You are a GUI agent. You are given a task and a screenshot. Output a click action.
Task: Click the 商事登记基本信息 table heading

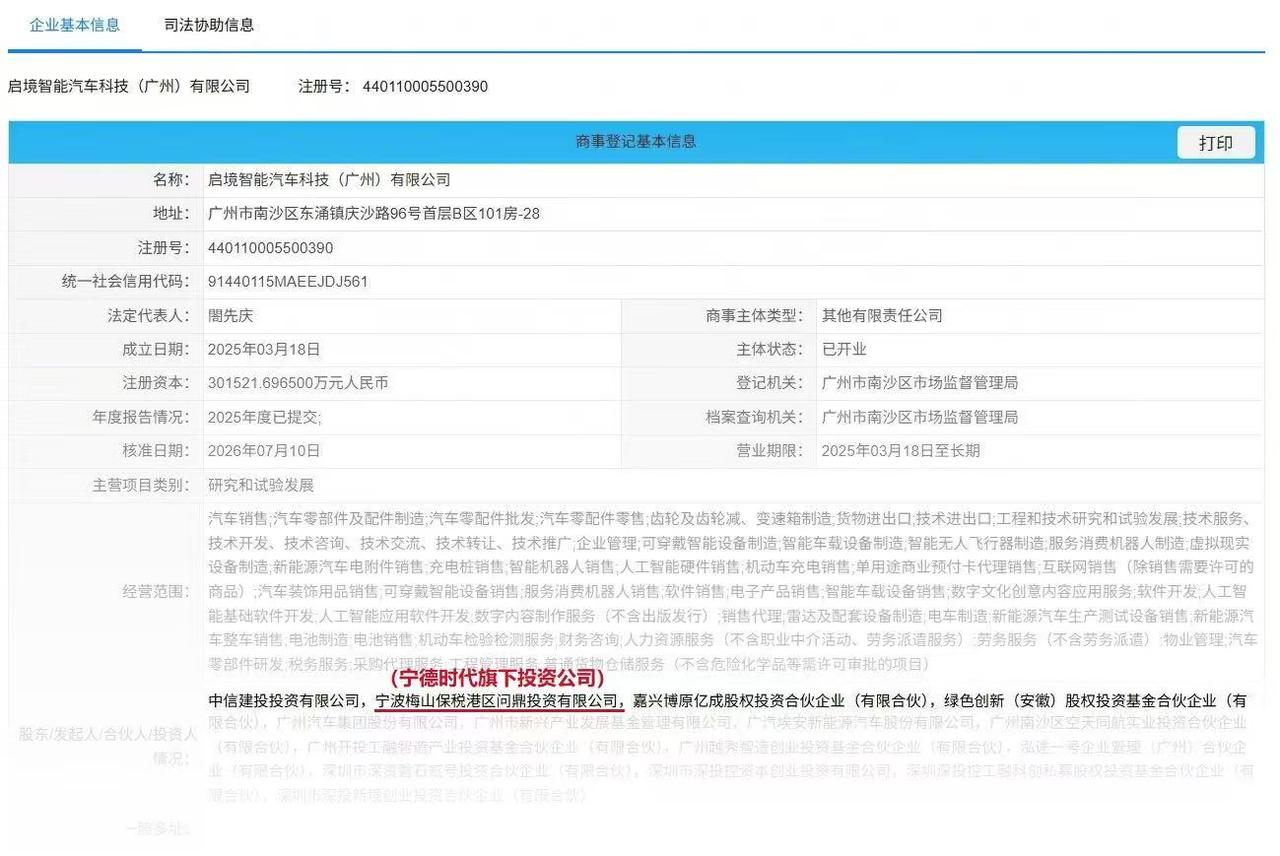click(x=636, y=142)
